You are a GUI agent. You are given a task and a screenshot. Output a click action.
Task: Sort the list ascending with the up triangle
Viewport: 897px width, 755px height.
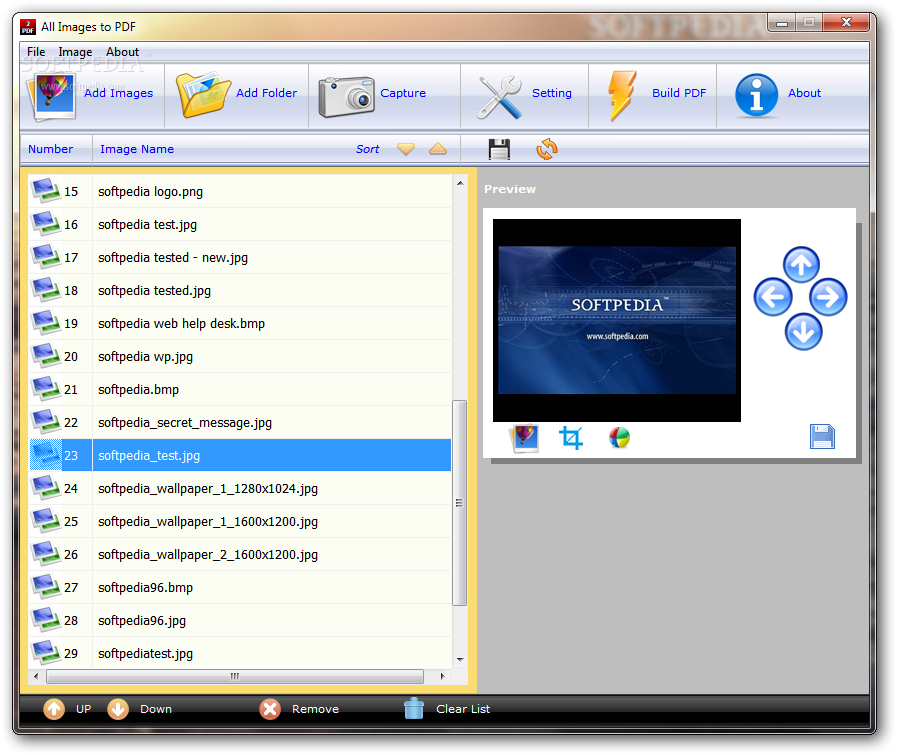[438, 149]
